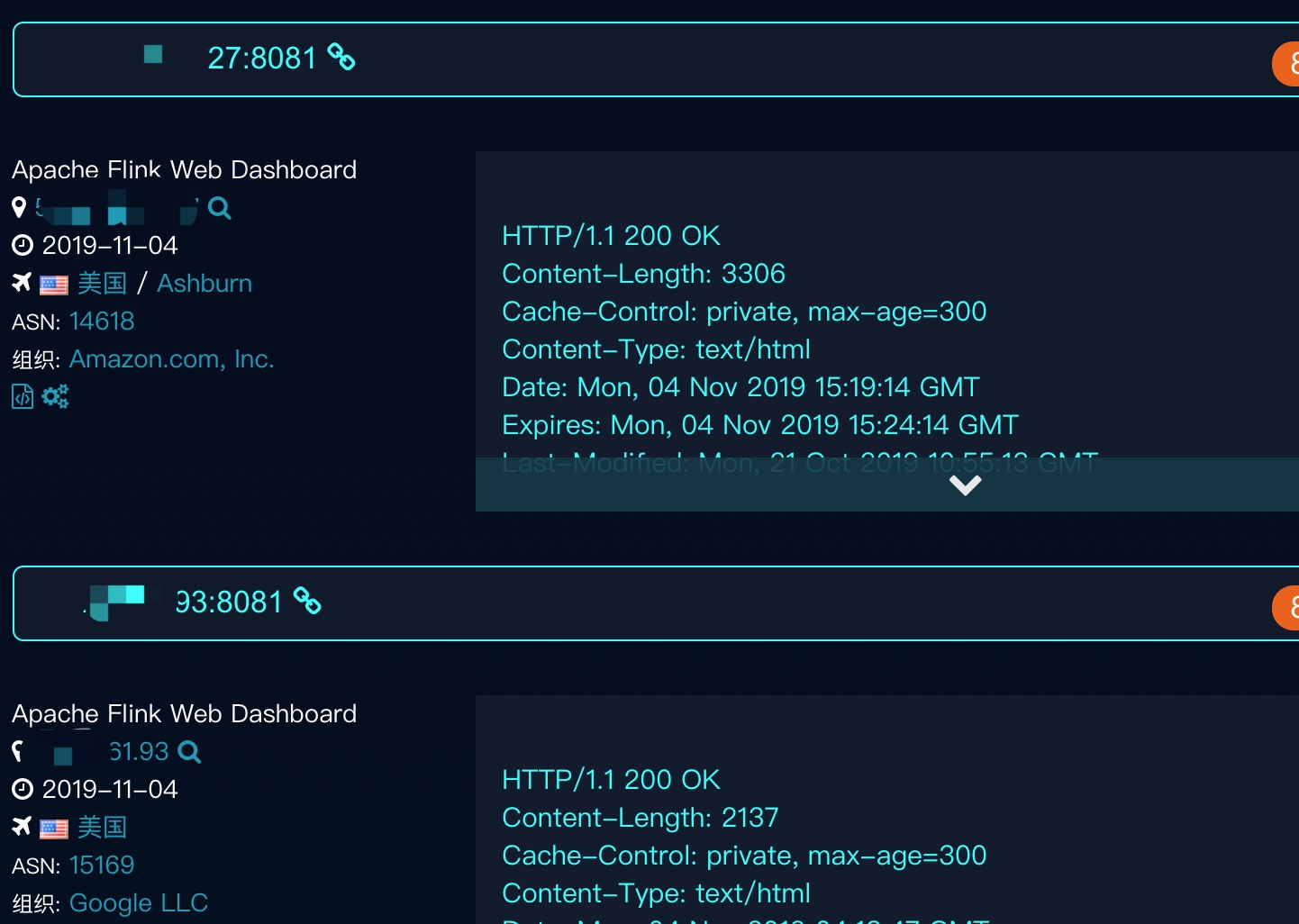This screenshot has height=924, width=1299.
Task: Click the location pin of the Ashburn result
Action: coord(19,208)
